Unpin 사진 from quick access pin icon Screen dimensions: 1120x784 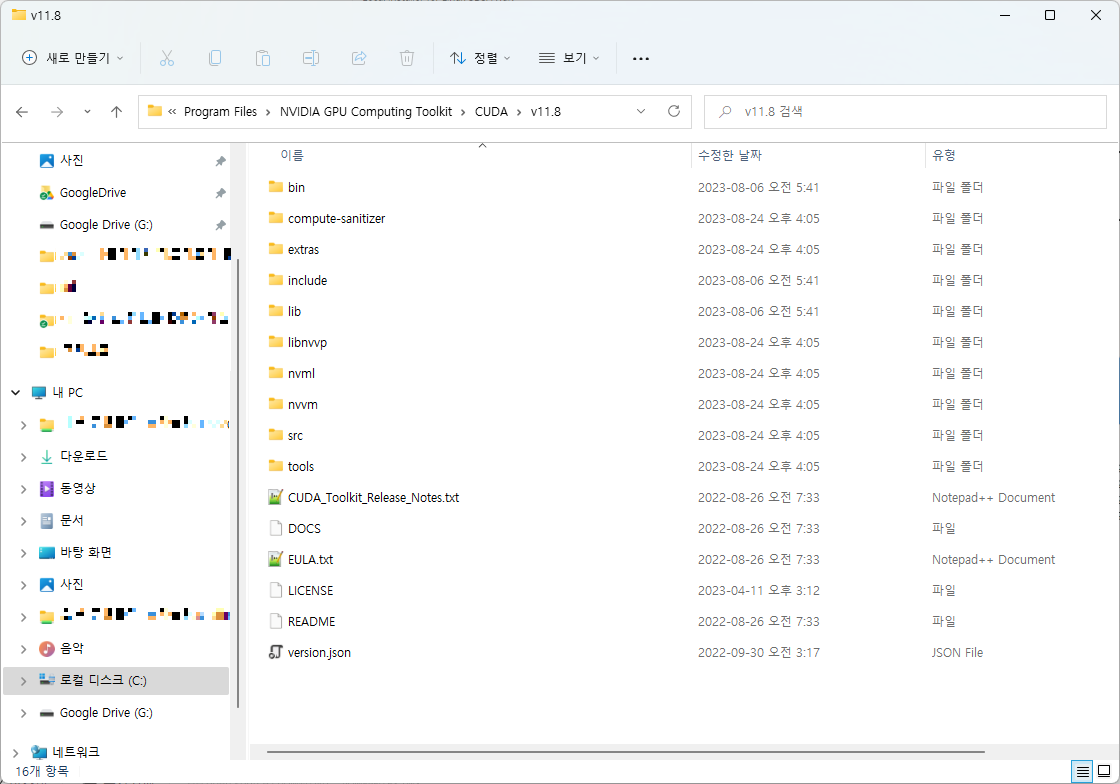pos(221,161)
